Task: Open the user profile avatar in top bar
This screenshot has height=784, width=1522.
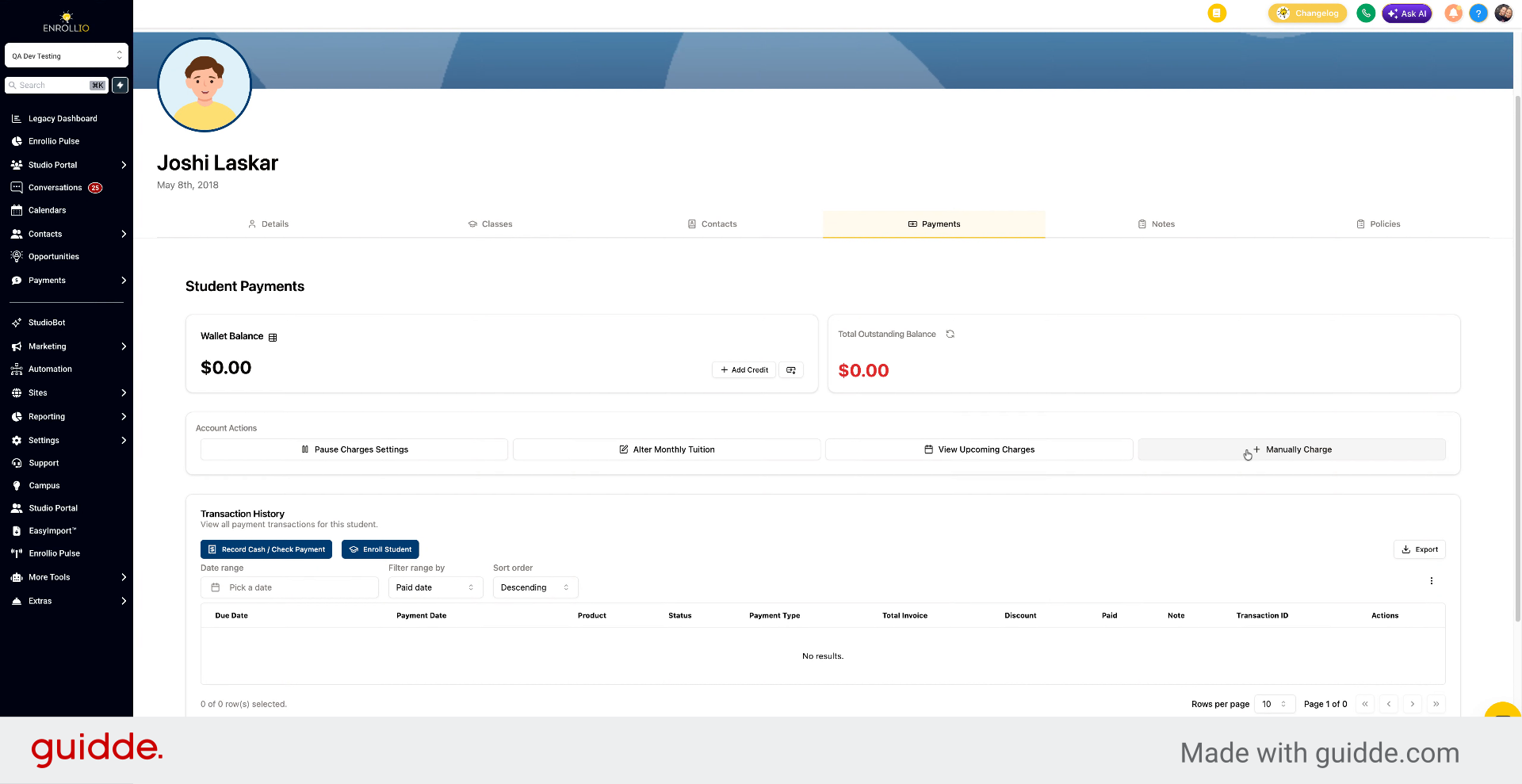Action: tap(1504, 13)
